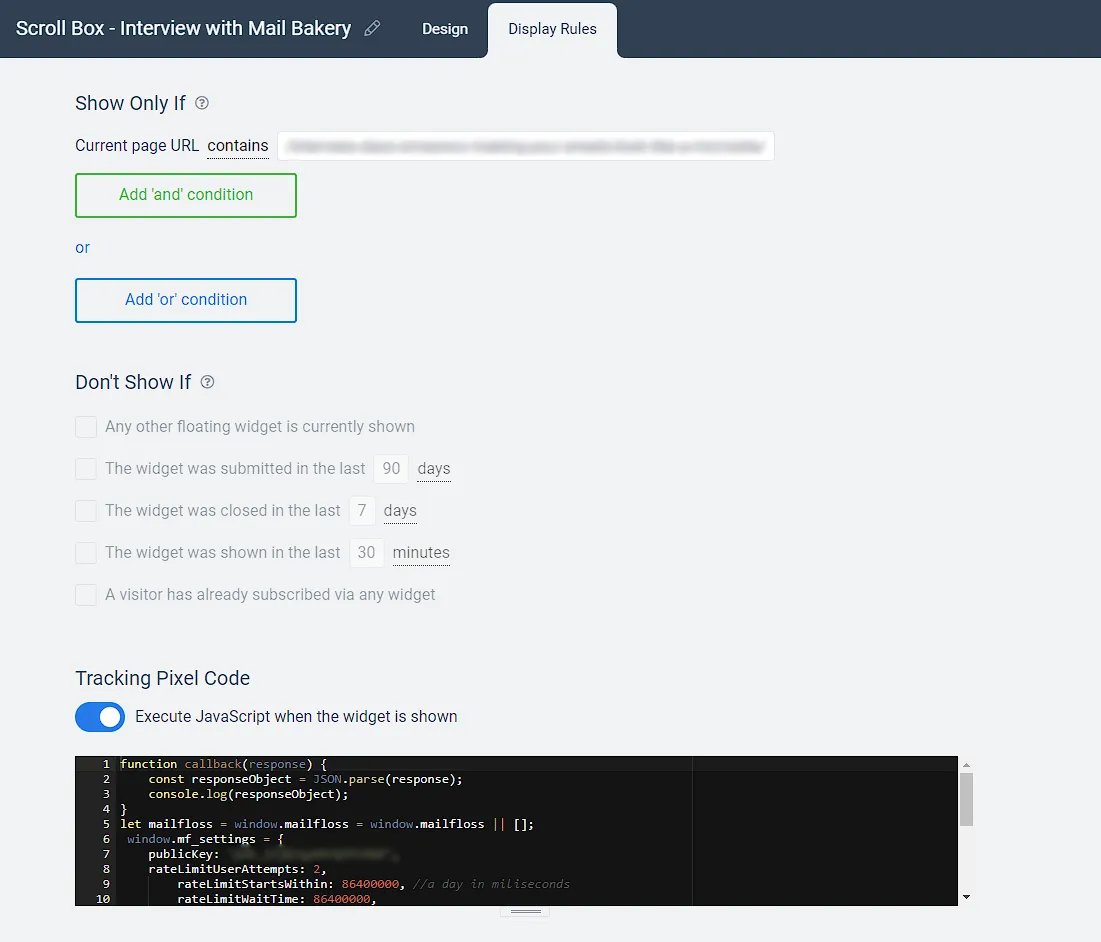Change 'days' unit for closed rule
This screenshot has width=1101, height=942.
[x=400, y=511]
